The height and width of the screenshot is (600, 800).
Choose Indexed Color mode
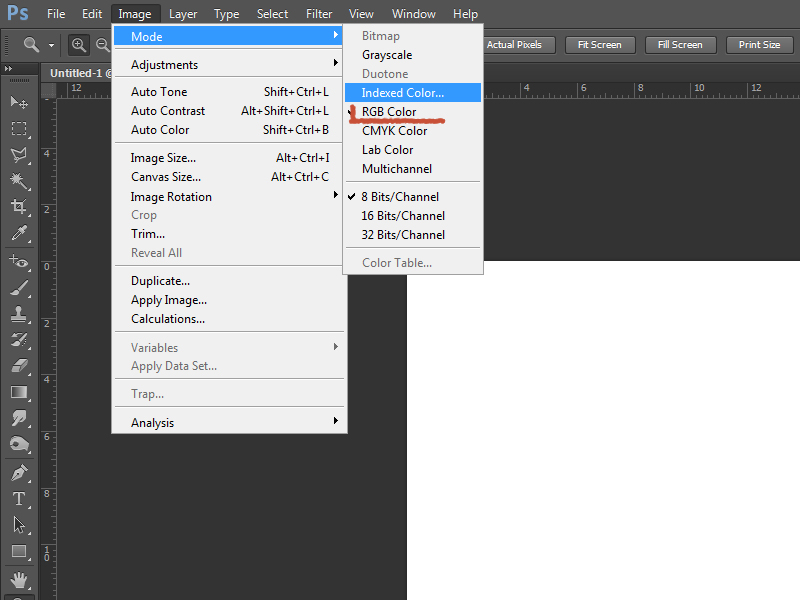coord(413,93)
